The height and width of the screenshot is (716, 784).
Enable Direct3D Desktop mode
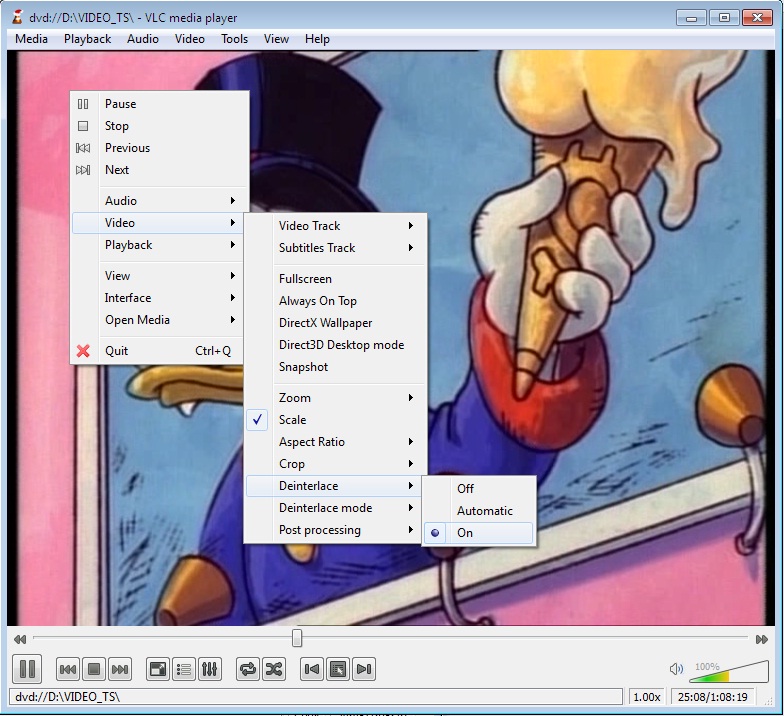click(336, 345)
